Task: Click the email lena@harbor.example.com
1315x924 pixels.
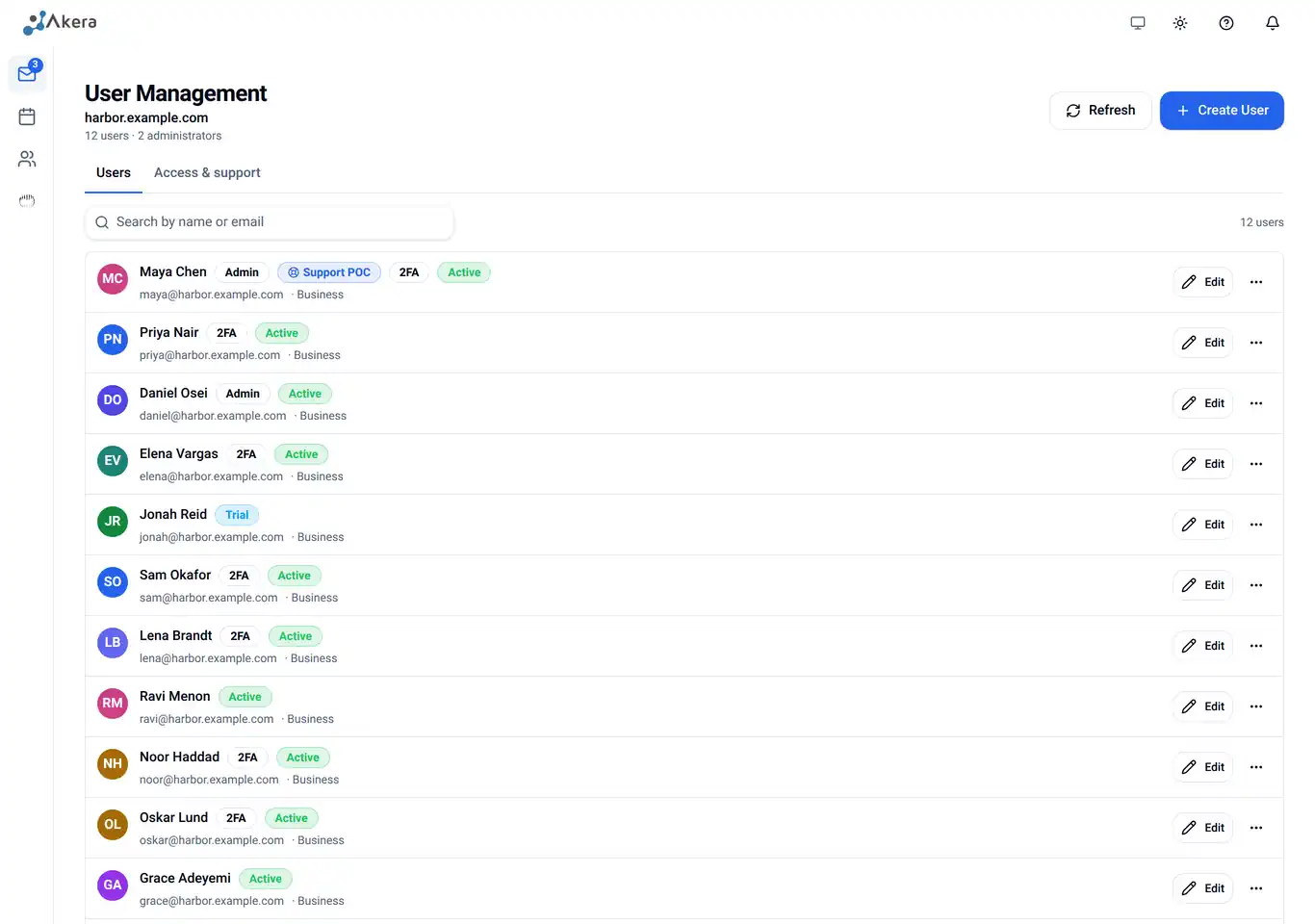Action: click(208, 658)
